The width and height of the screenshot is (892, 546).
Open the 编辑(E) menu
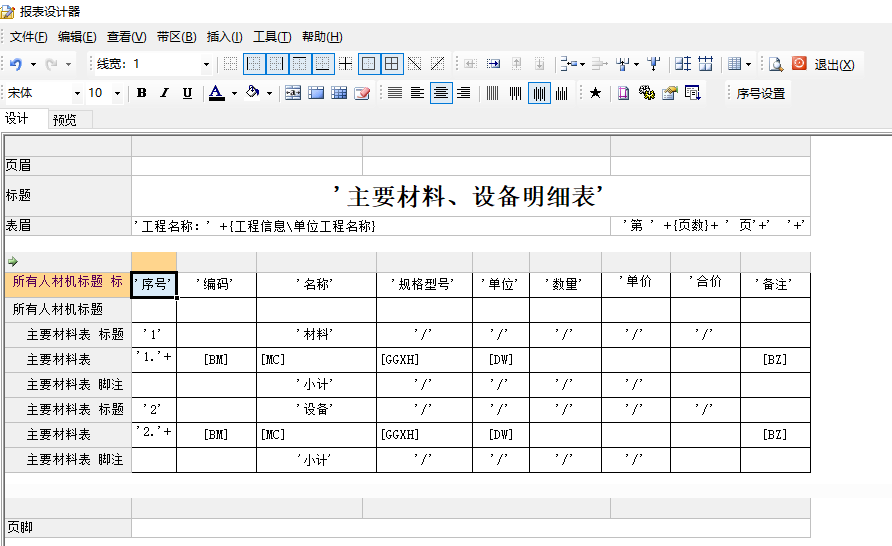pyautogui.click(x=77, y=37)
